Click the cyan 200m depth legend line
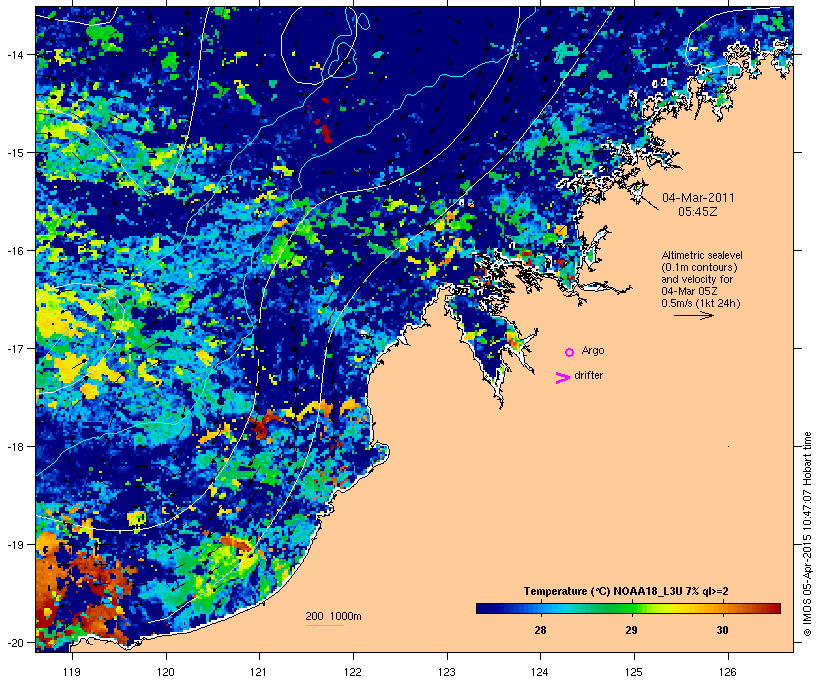The height and width of the screenshot is (680, 820). (x=324, y=625)
